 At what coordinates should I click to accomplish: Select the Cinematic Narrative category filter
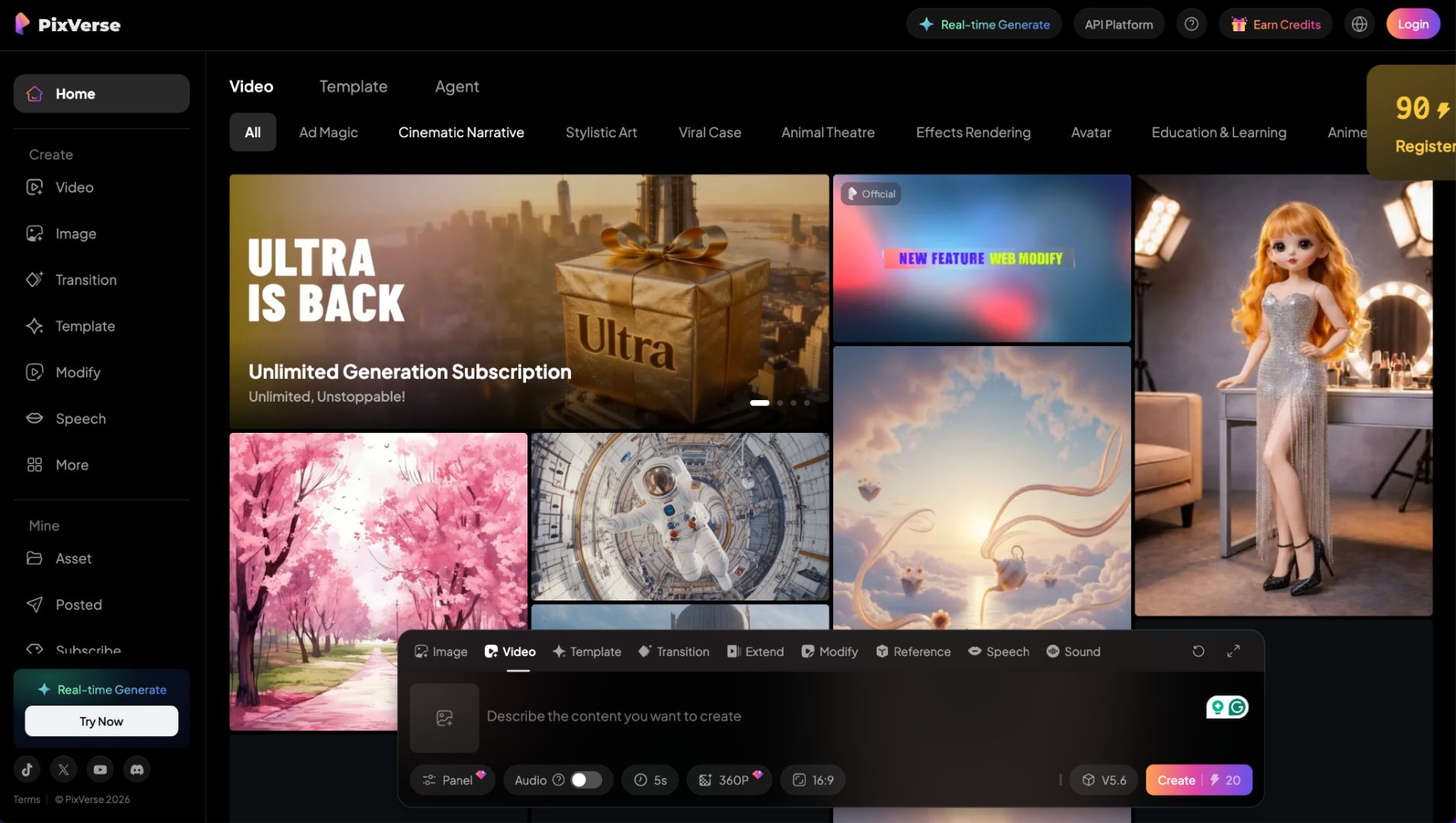coord(461,133)
